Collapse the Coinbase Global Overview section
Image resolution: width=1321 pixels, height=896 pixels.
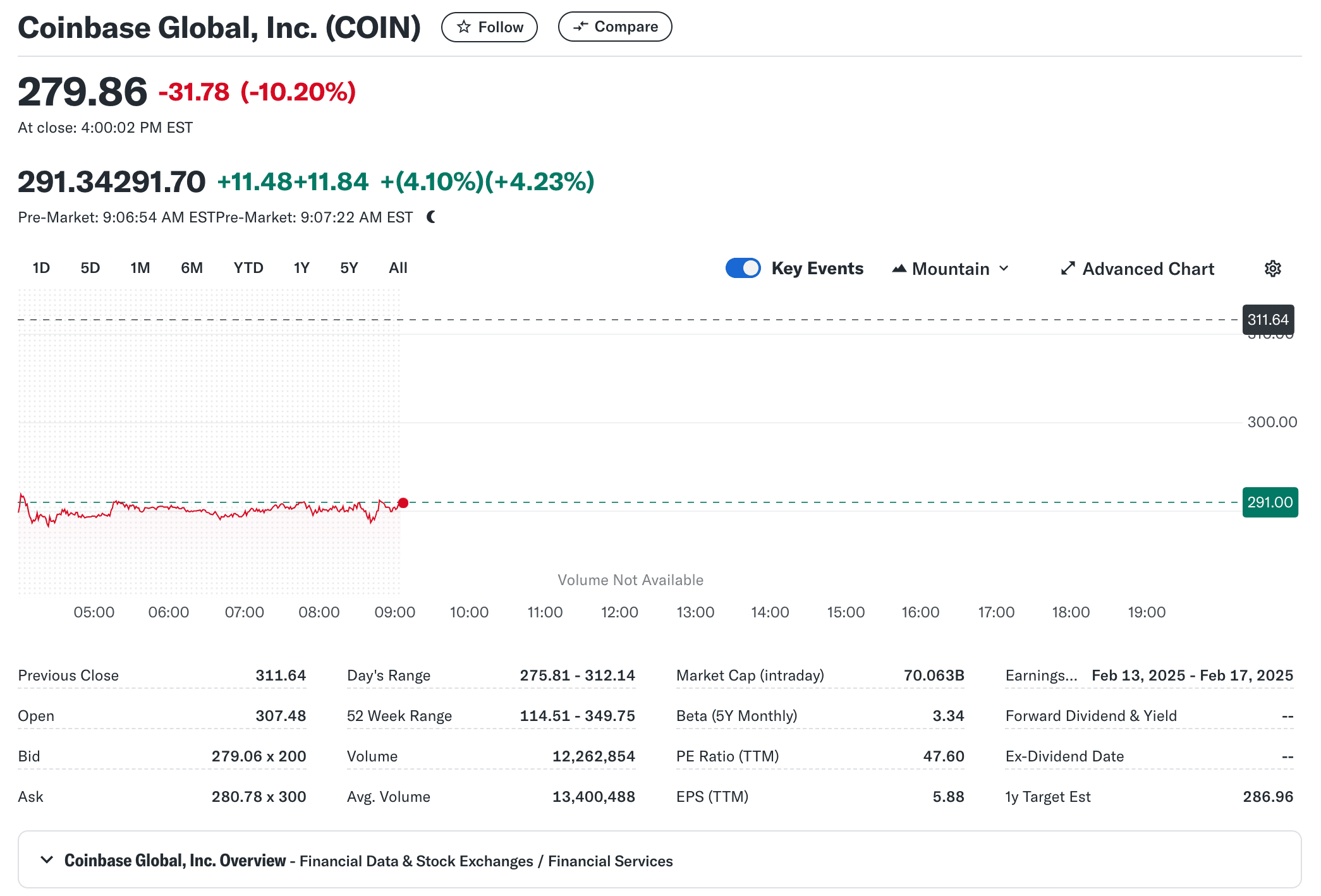(46, 860)
